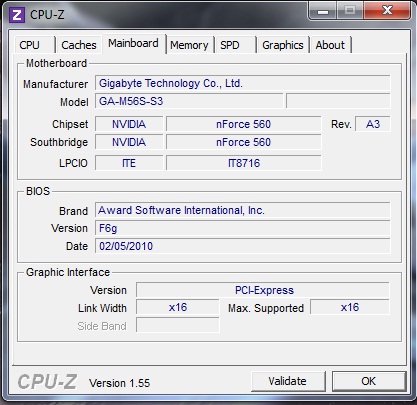Viewport: 417px width, 405px height.
Task: Click the Max. Supported x16 value
Action: point(350,307)
